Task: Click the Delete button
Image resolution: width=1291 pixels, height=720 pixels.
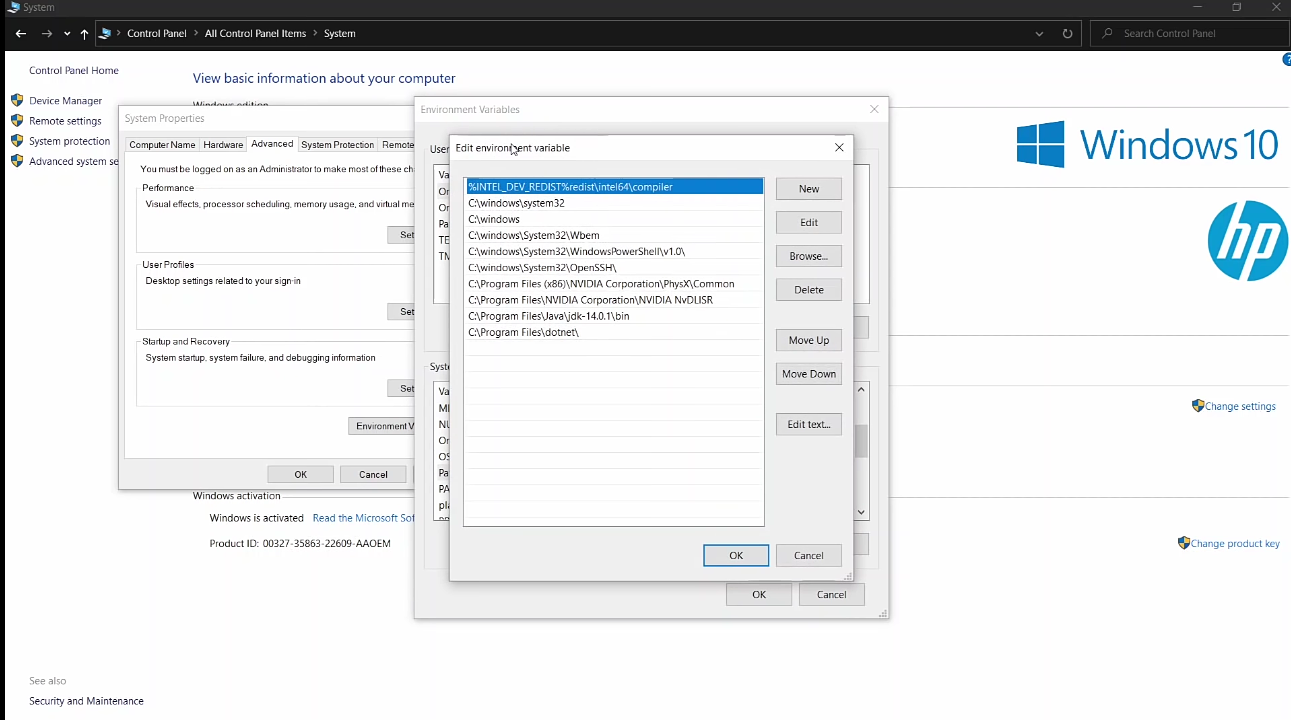Action: [809, 290]
